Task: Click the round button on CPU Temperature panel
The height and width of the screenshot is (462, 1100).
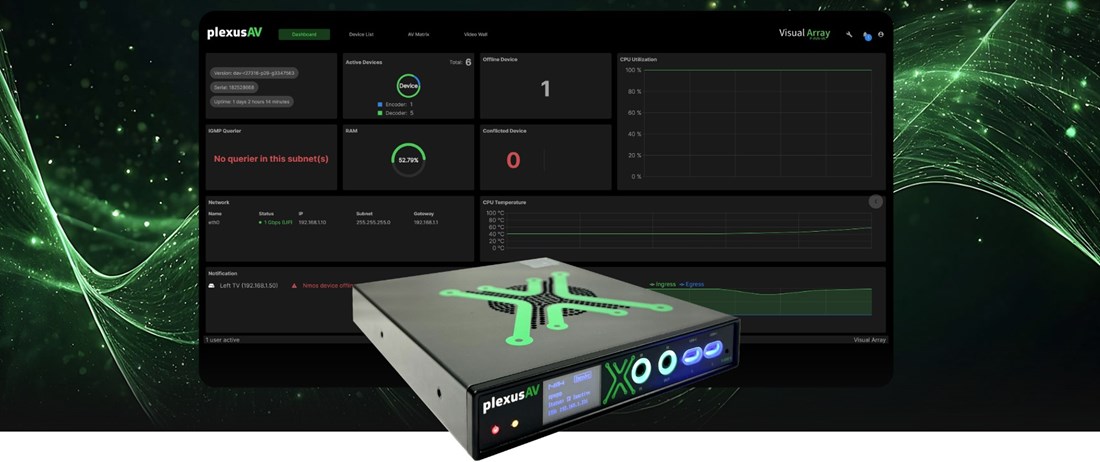Action: point(875,201)
